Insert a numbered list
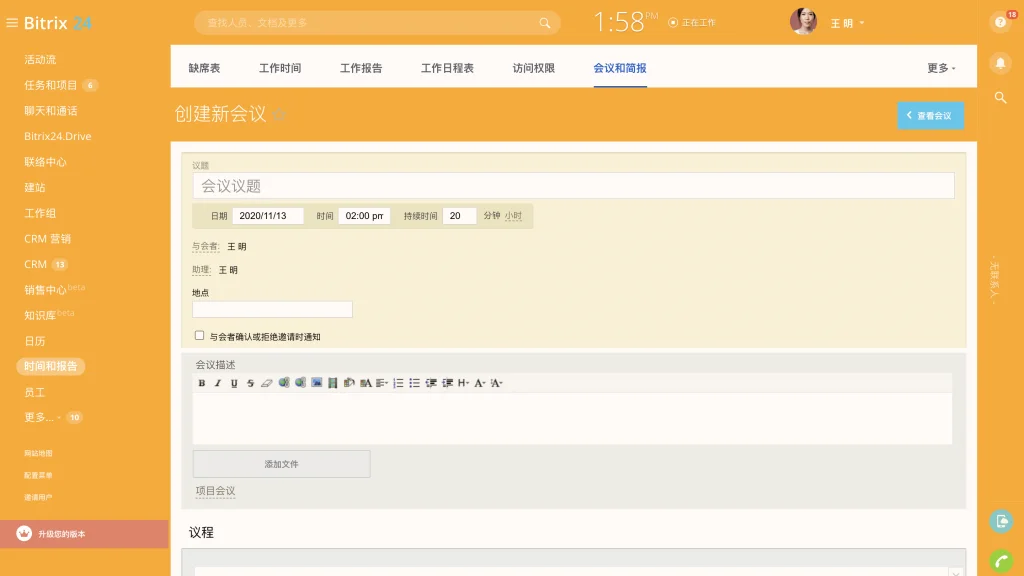This screenshot has height=576, width=1024. pyautogui.click(x=398, y=383)
